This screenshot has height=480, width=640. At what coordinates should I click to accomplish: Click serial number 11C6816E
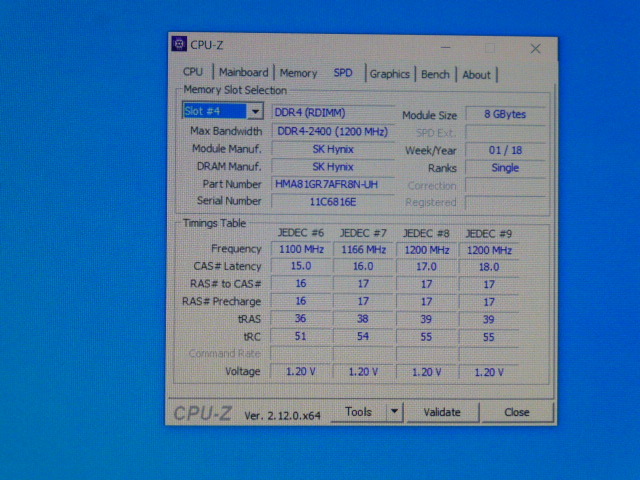coord(332,202)
